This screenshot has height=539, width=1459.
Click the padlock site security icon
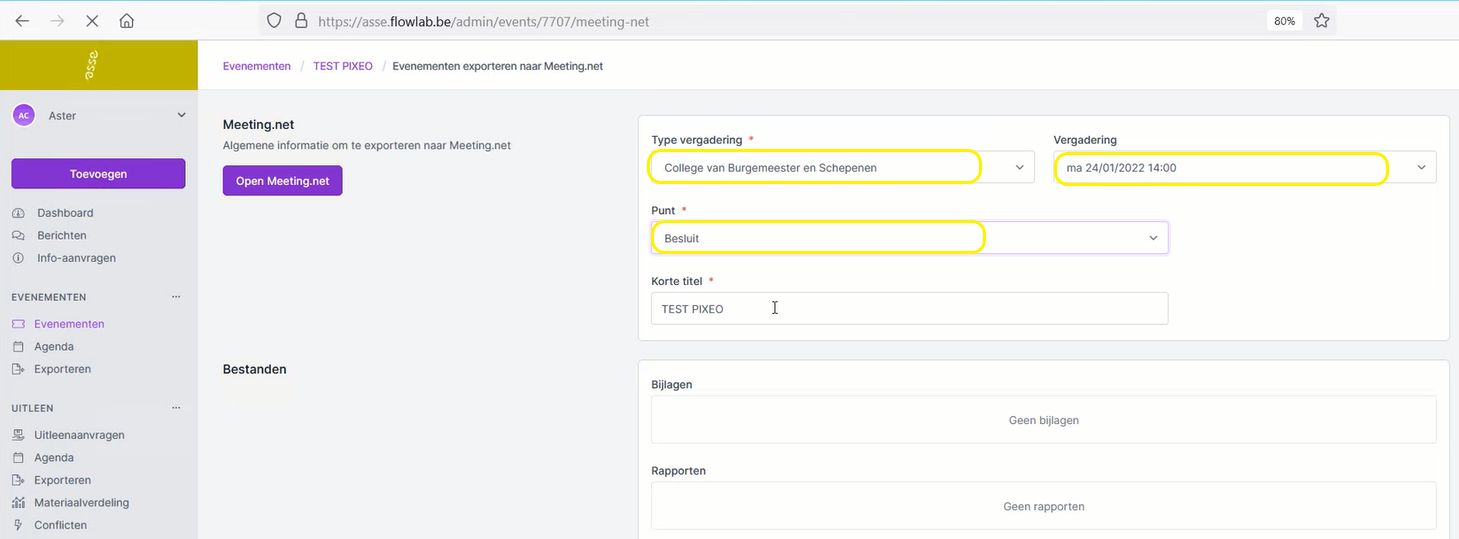(301, 21)
